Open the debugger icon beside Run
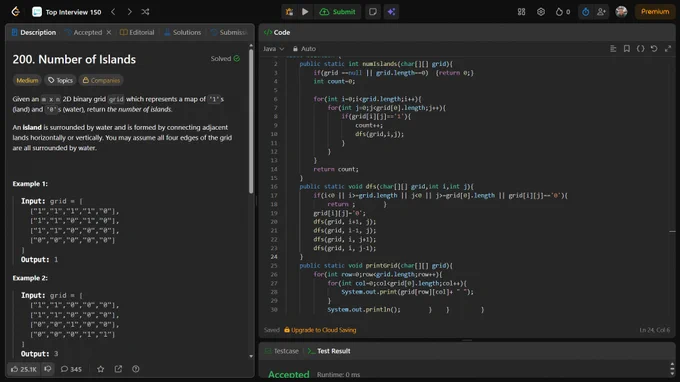Screen dimensions: 680x382 tap(289, 12)
